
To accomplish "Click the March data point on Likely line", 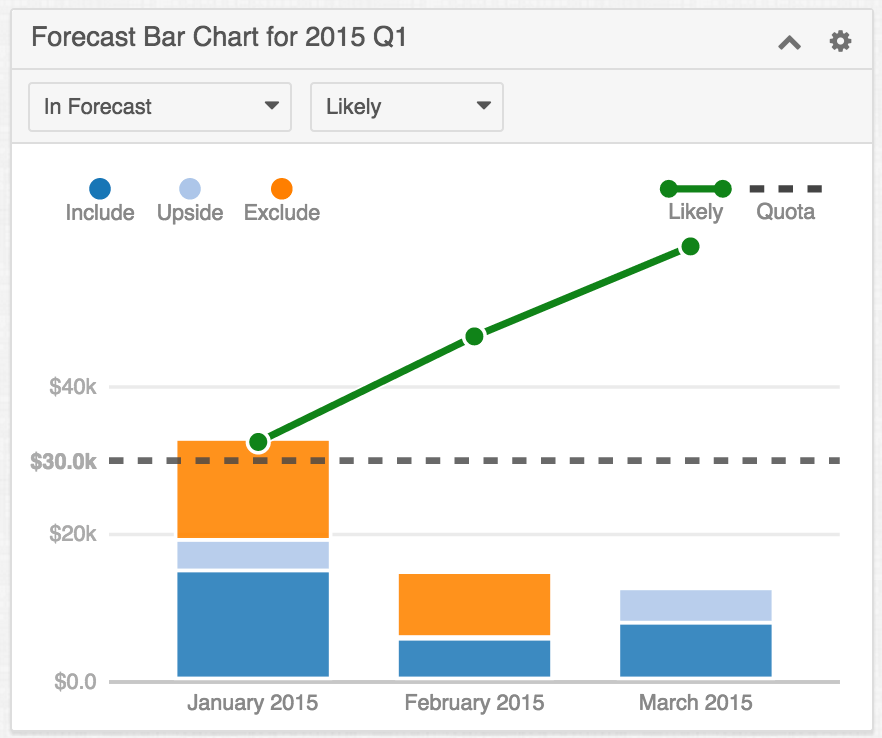I will tap(691, 246).
